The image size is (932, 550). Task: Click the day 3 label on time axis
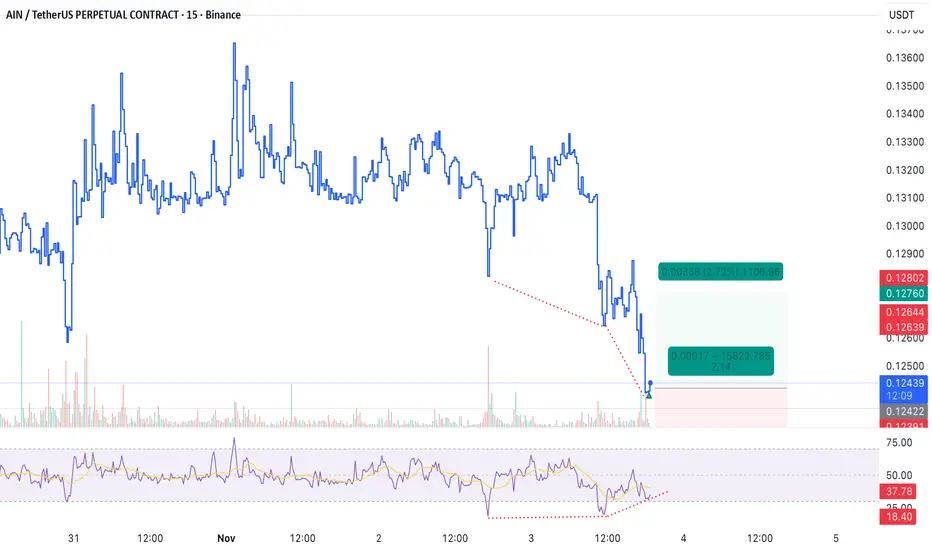(531, 538)
